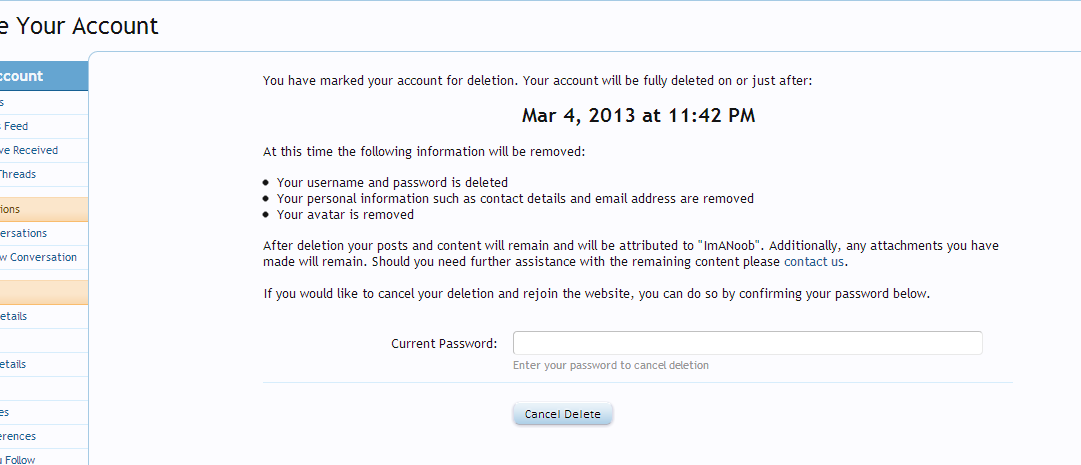Image resolution: width=1081 pixels, height=465 pixels.
Task: Open the first sidebar link below Account header
Action: [x=3, y=102]
